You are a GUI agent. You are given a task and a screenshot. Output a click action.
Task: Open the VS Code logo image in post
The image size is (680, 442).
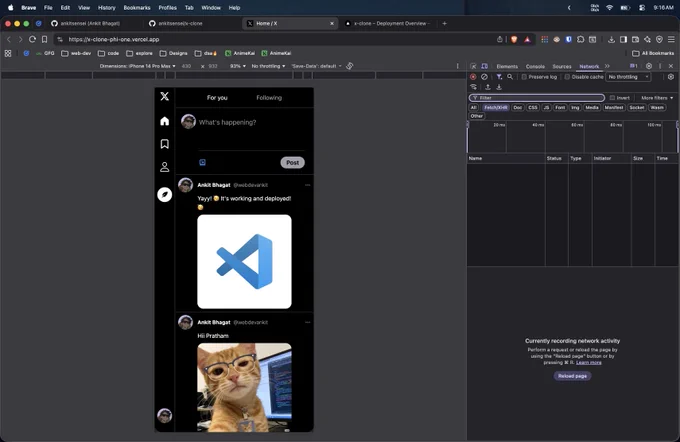(x=244, y=262)
